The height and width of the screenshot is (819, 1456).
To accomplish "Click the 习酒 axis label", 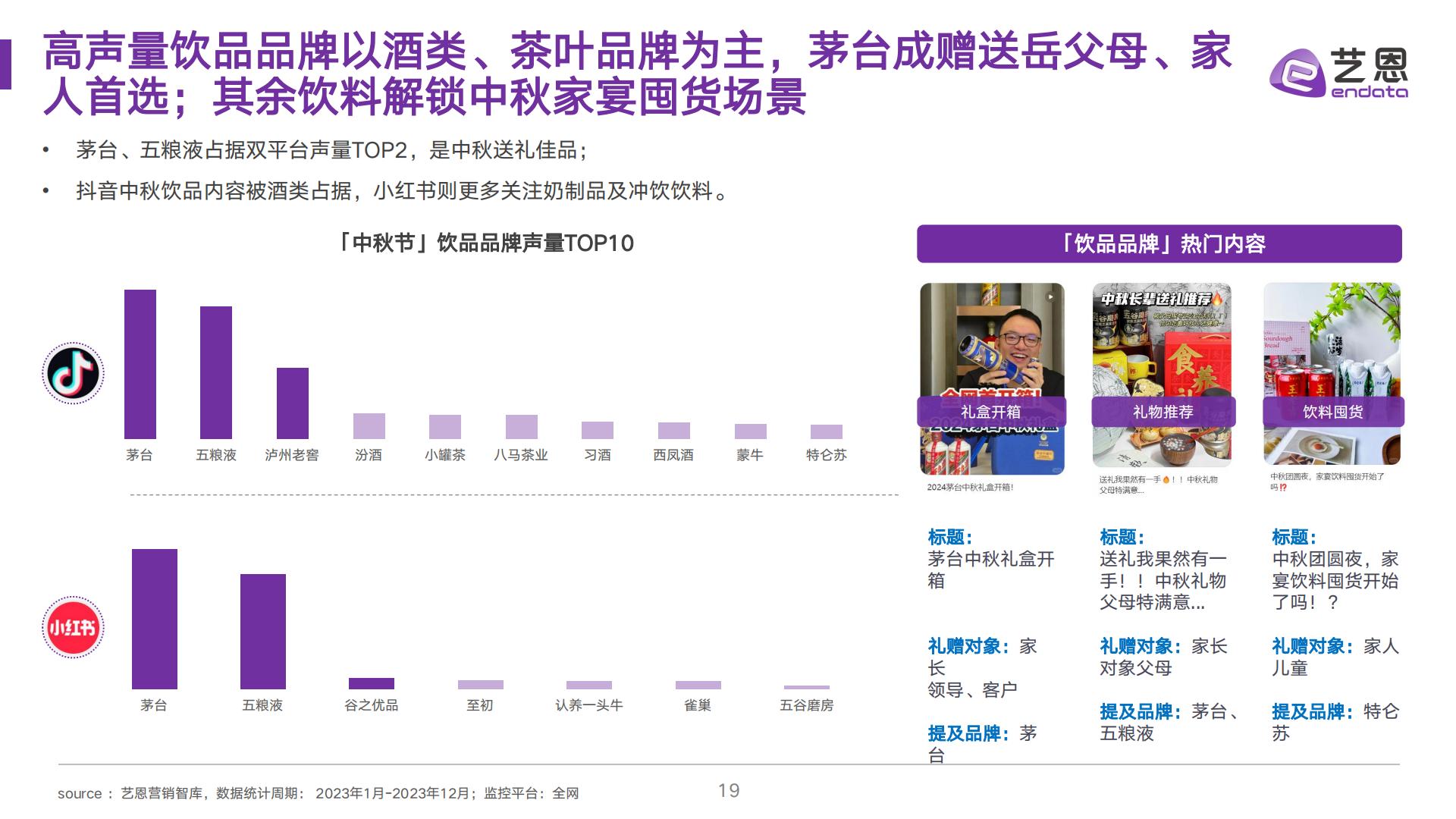I will click(598, 455).
